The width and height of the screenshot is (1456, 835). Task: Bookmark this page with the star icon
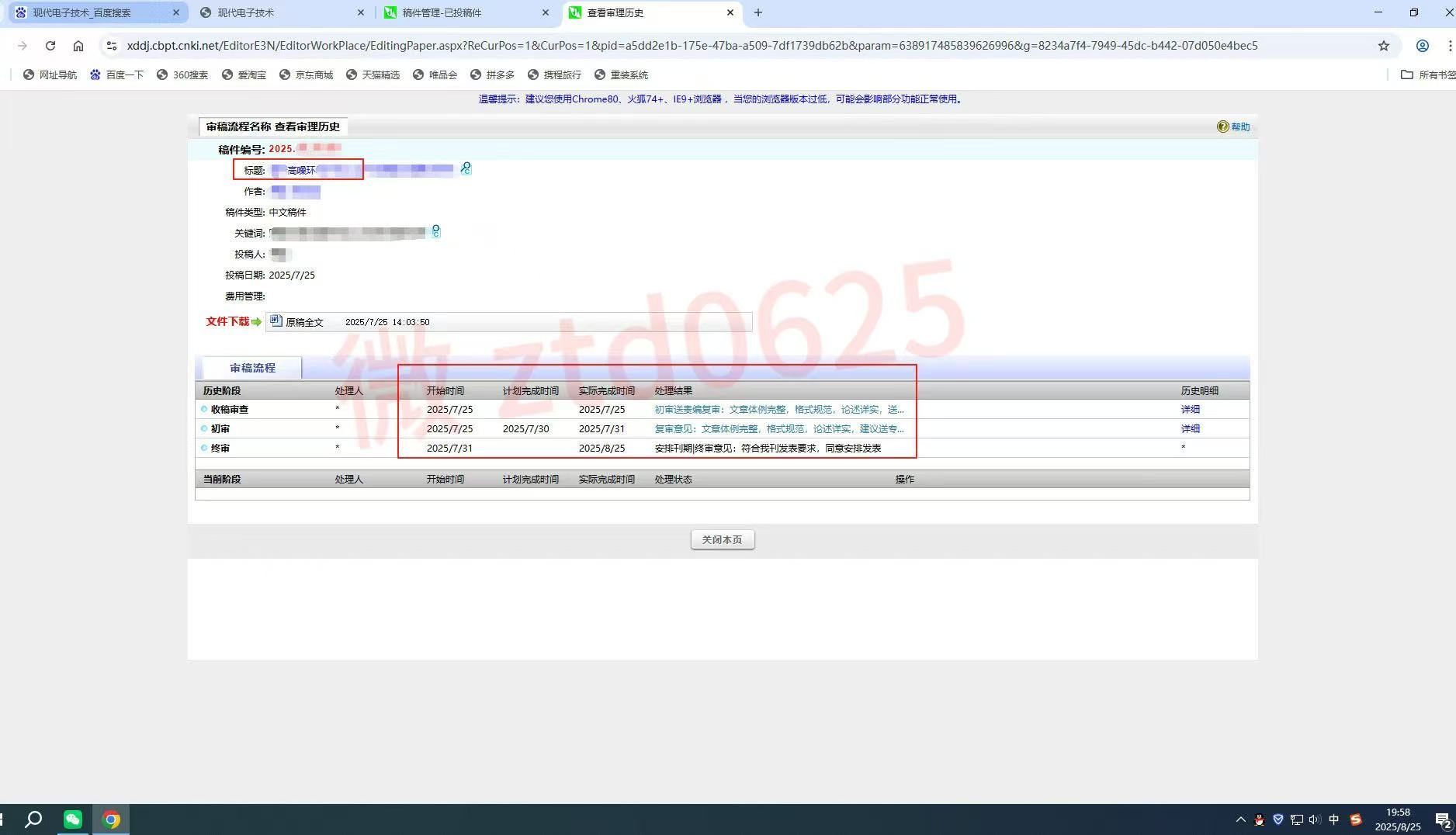pos(1383,46)
